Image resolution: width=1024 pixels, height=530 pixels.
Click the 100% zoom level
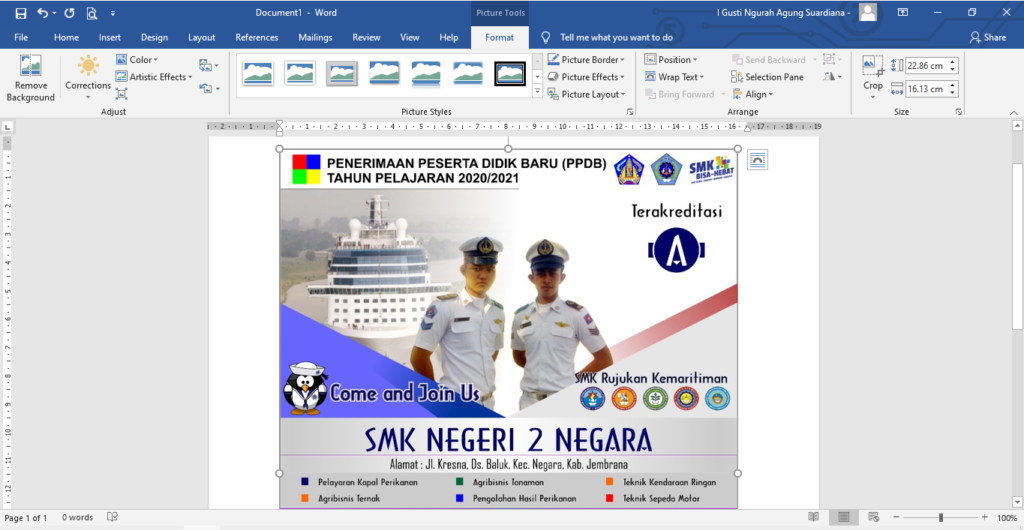click(1006, 518)
